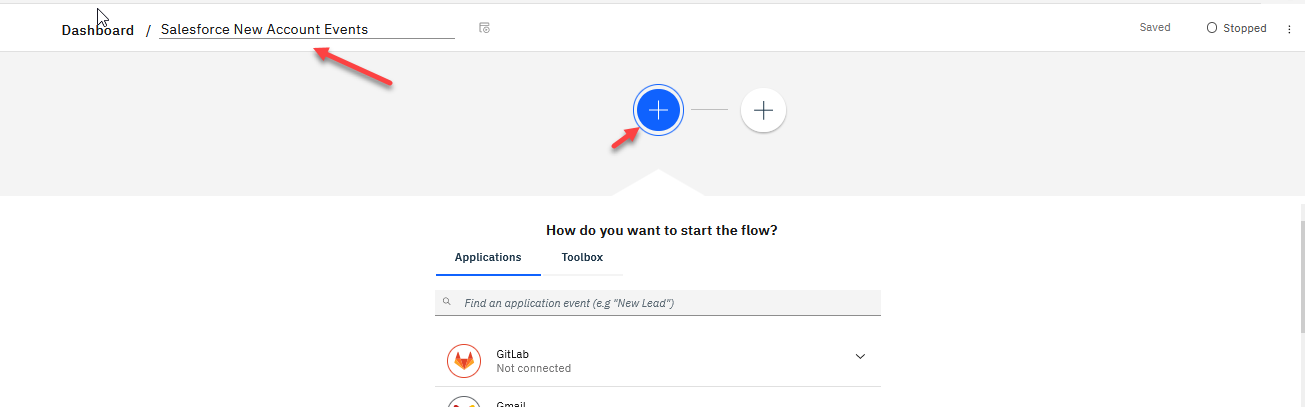Click the Stopped text label
Image resolution: width=1305 pixels, height=407 pixels.
pyautogui.click(x=1245, y=28)
